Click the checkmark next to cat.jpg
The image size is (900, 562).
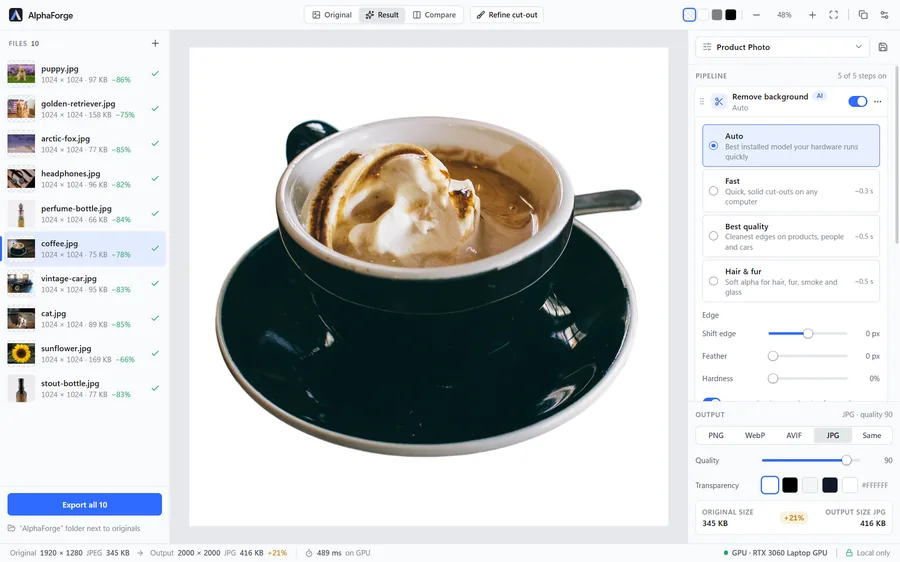155,318
